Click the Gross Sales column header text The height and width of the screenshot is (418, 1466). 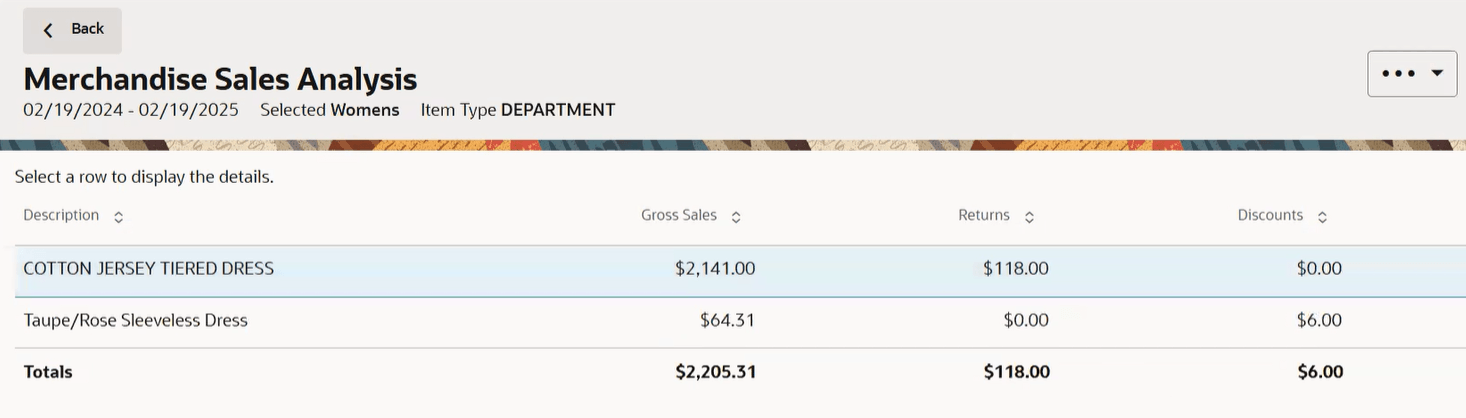[679, 215]
